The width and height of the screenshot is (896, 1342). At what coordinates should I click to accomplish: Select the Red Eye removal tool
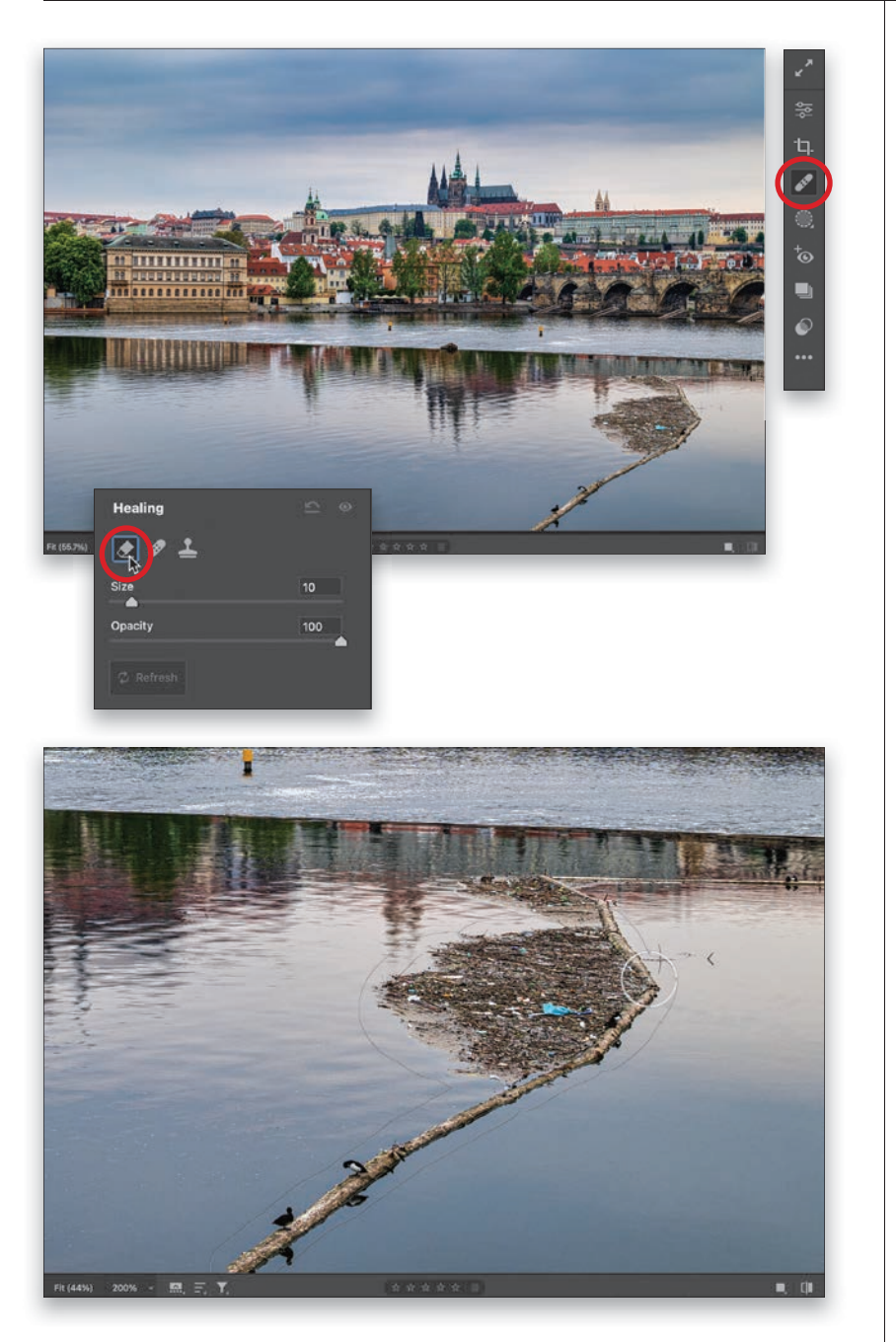803,256
